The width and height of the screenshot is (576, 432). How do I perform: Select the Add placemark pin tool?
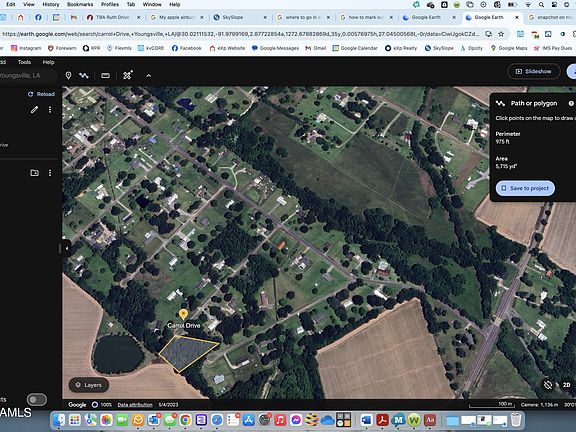68,76
